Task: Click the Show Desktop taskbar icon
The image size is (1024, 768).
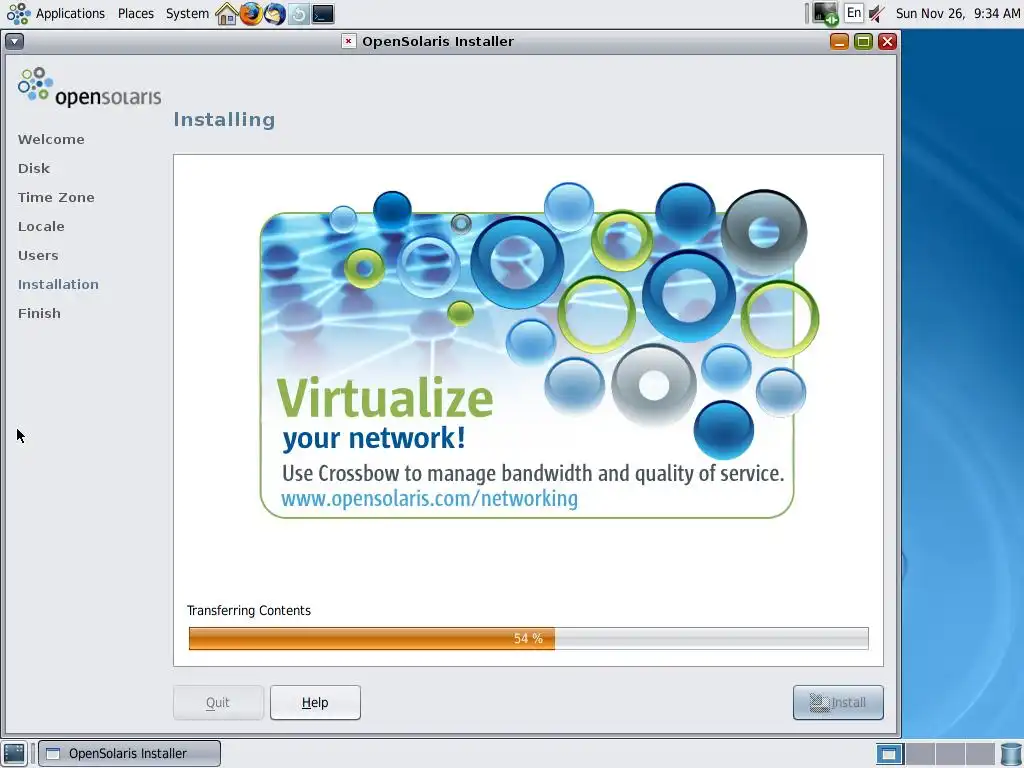Action: pos(14,754)
